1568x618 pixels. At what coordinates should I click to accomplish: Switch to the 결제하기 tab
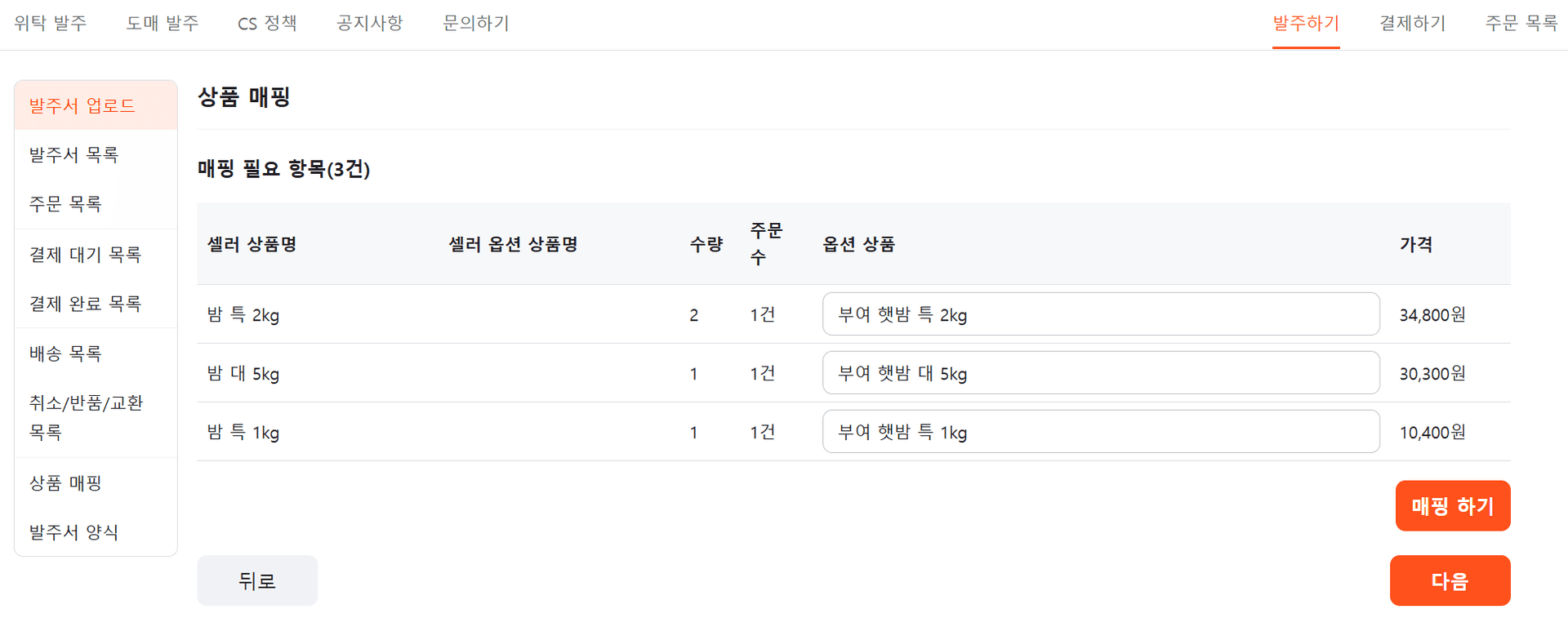coord(1411,24)
